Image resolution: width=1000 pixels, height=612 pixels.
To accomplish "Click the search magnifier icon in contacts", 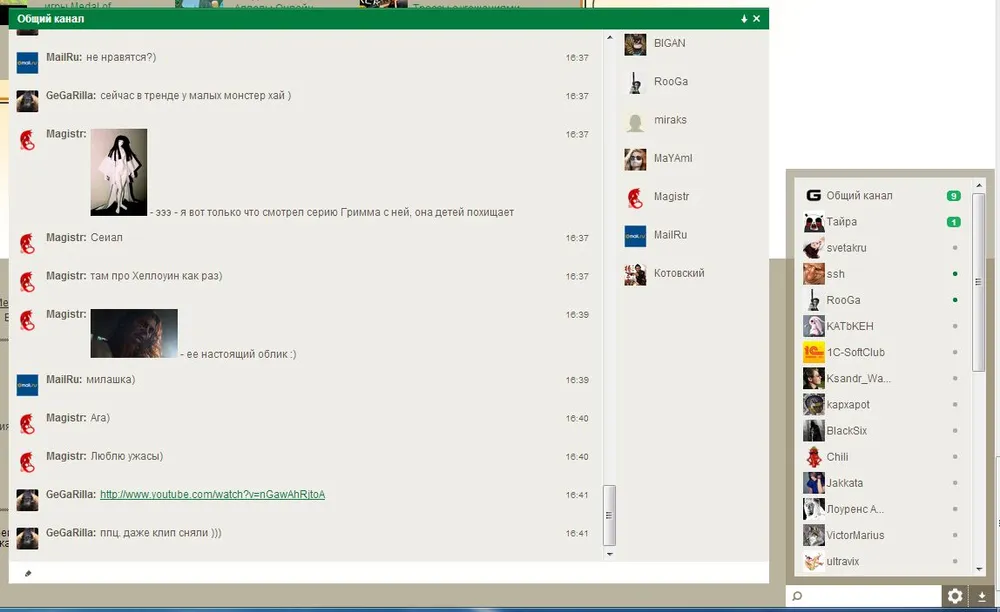I will pos(797,597).
